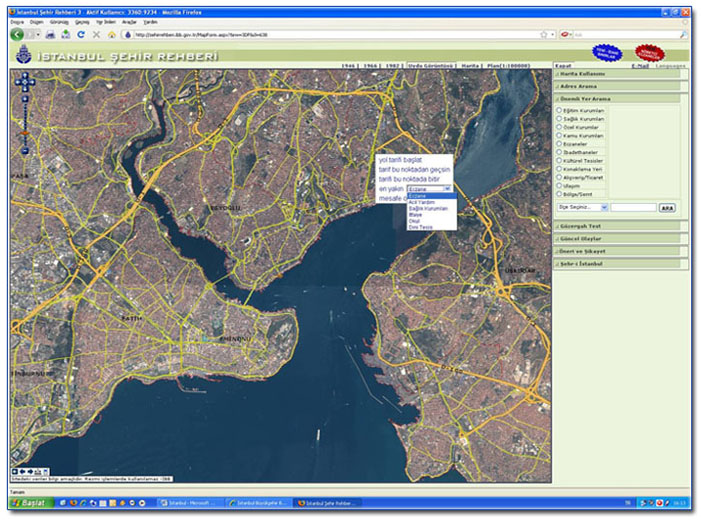
Task: Click the Internet Explorer quick launch icon
Action: click(x=83, y=503)
